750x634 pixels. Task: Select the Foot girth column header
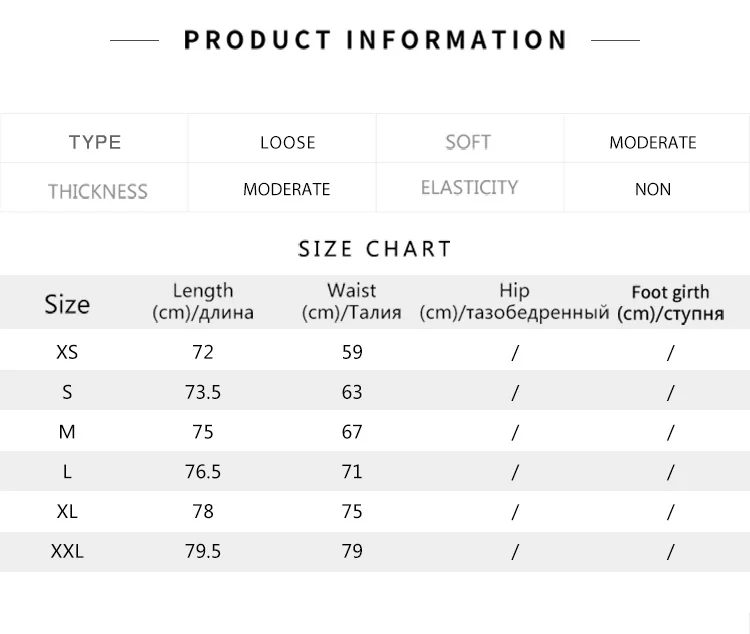point(670,302)
